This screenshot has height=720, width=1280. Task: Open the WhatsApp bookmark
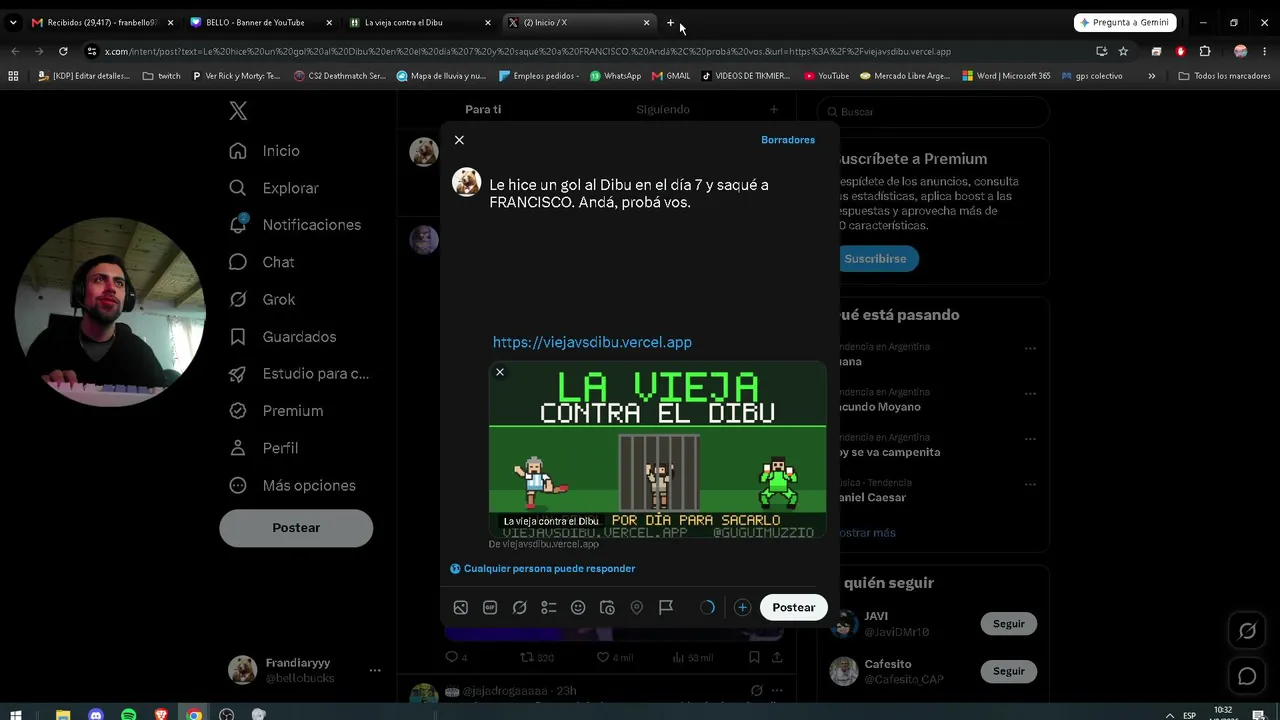(x=615, y=76)
